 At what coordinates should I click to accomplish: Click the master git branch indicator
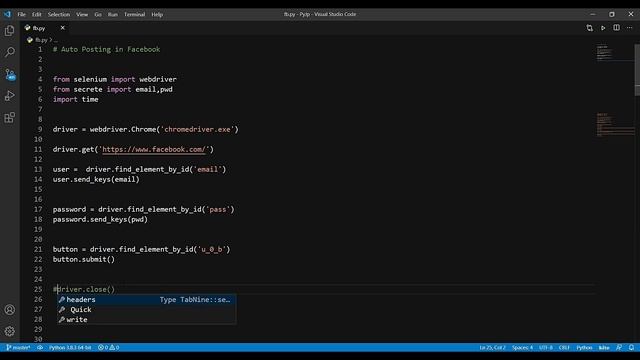[x=18, y=347]
